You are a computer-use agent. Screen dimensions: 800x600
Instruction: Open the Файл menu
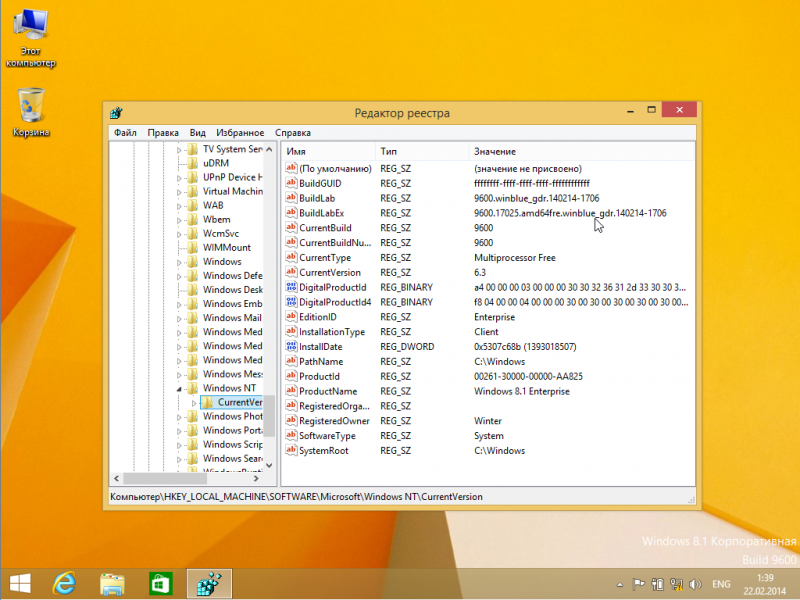click(125, 133)
